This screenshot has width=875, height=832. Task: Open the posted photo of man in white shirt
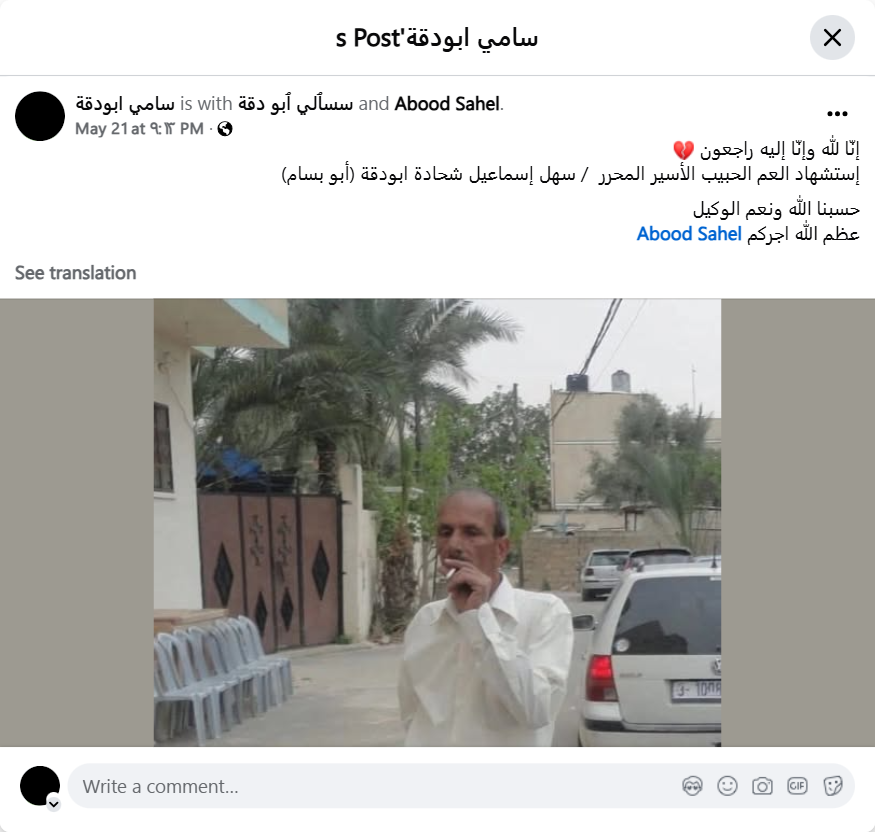click(438, 522)
